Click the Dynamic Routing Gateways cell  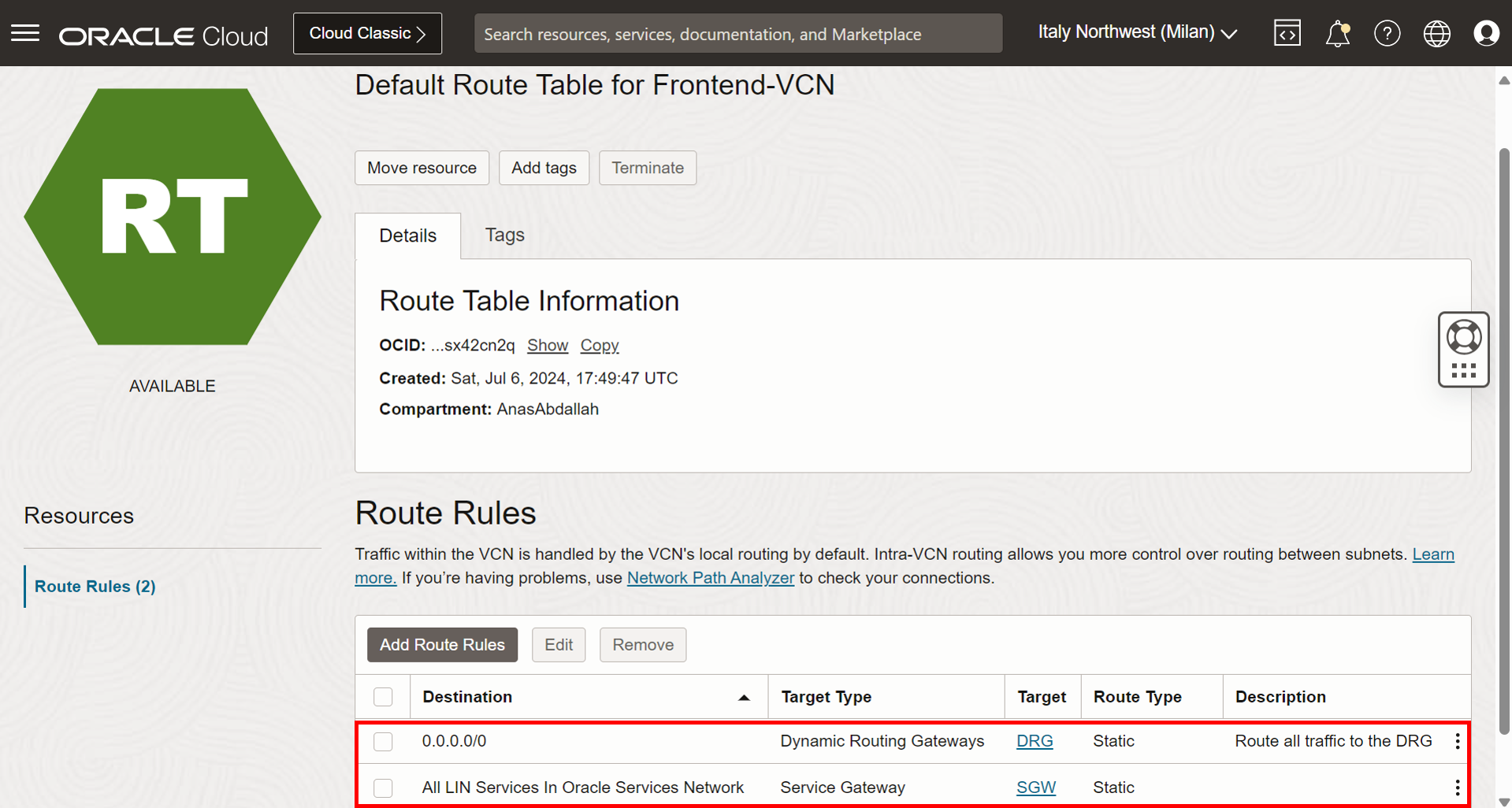tap(882, 741)
